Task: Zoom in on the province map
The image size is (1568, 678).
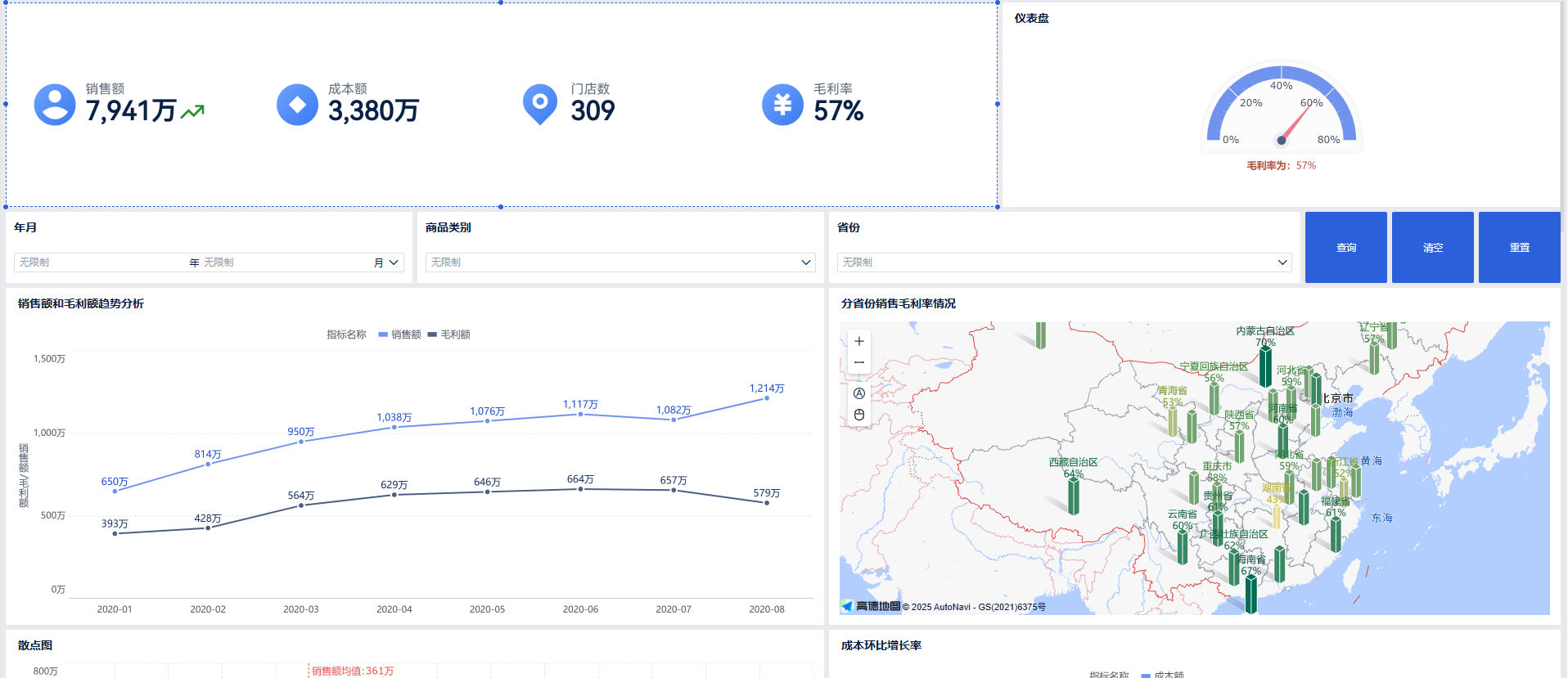Action: tap(858, 341)
